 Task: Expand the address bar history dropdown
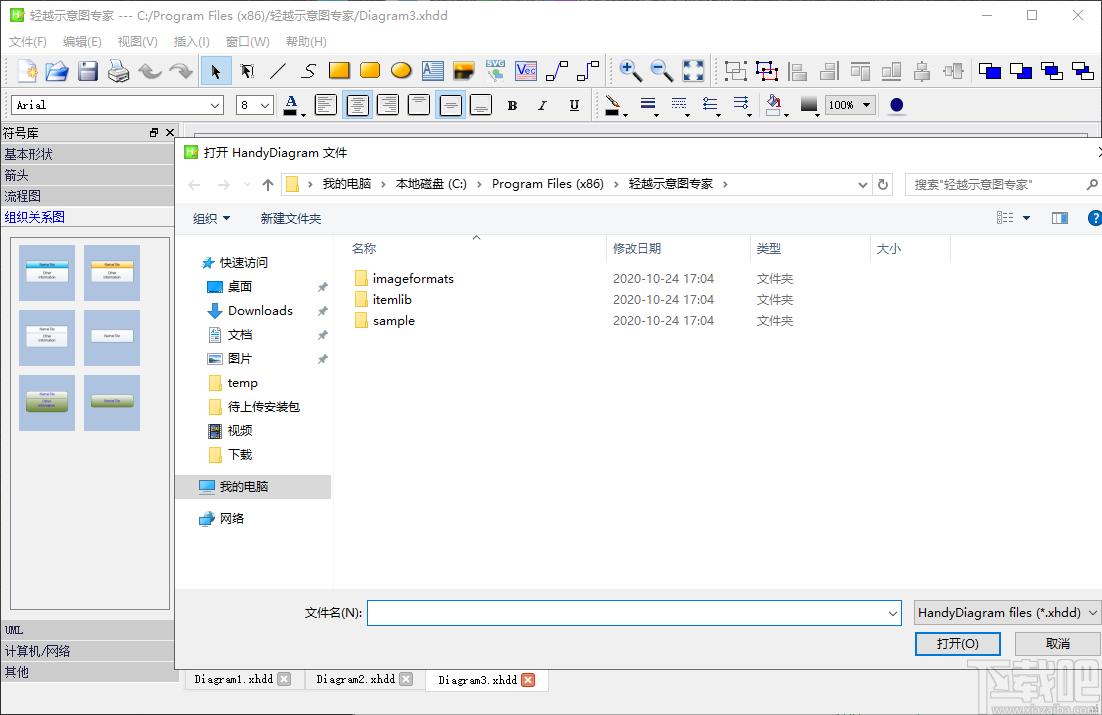[x=863, y=185]
